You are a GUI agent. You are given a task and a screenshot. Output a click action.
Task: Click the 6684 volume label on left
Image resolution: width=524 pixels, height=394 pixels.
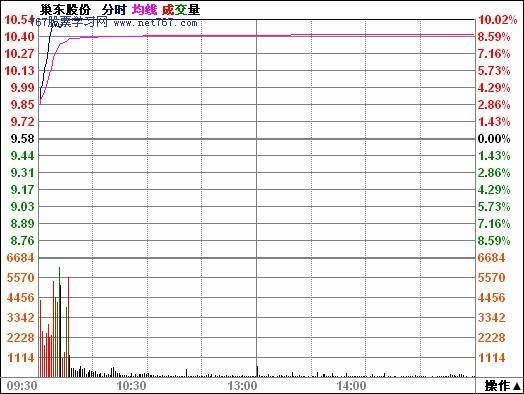20,258
